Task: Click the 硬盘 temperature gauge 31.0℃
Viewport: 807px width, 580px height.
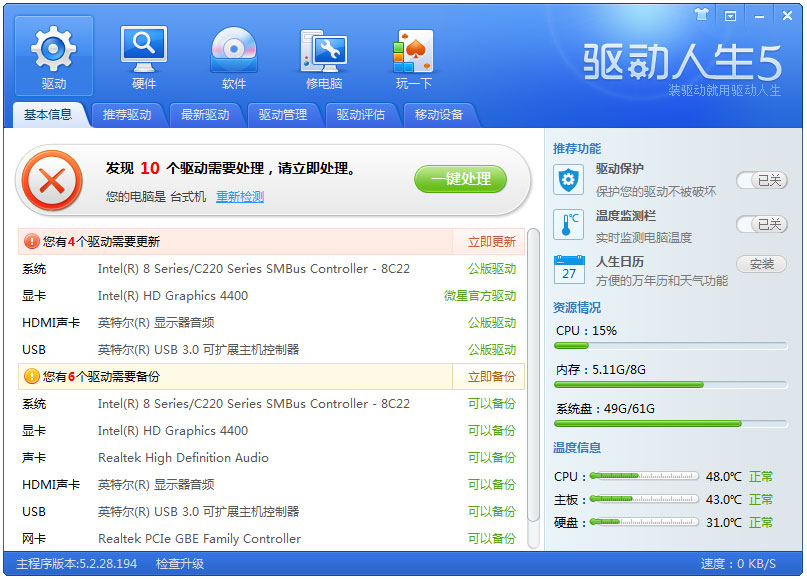Action: (x=644, y=522)
